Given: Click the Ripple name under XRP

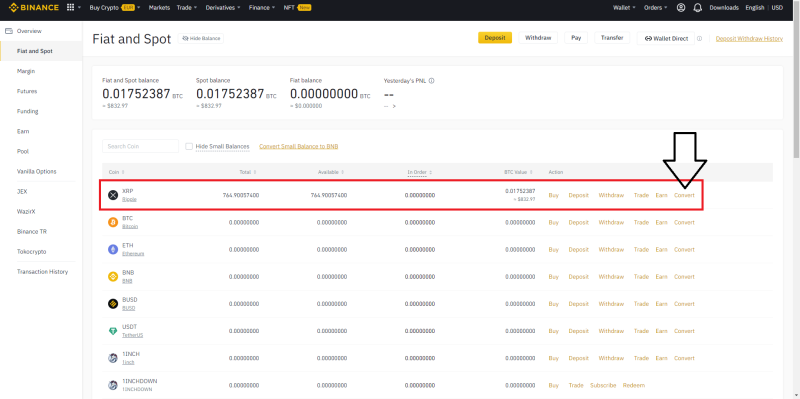Looking at the screenshot, I should click(129, 200).
